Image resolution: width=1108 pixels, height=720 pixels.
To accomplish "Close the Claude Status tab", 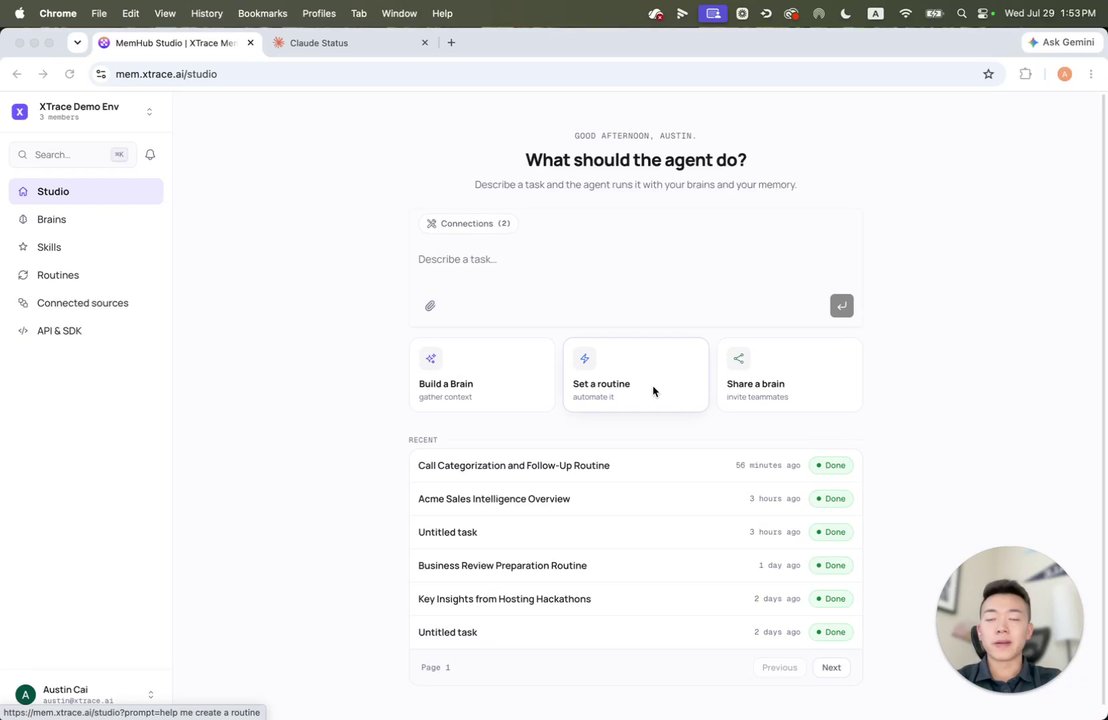I will click(x=425, y=42).
